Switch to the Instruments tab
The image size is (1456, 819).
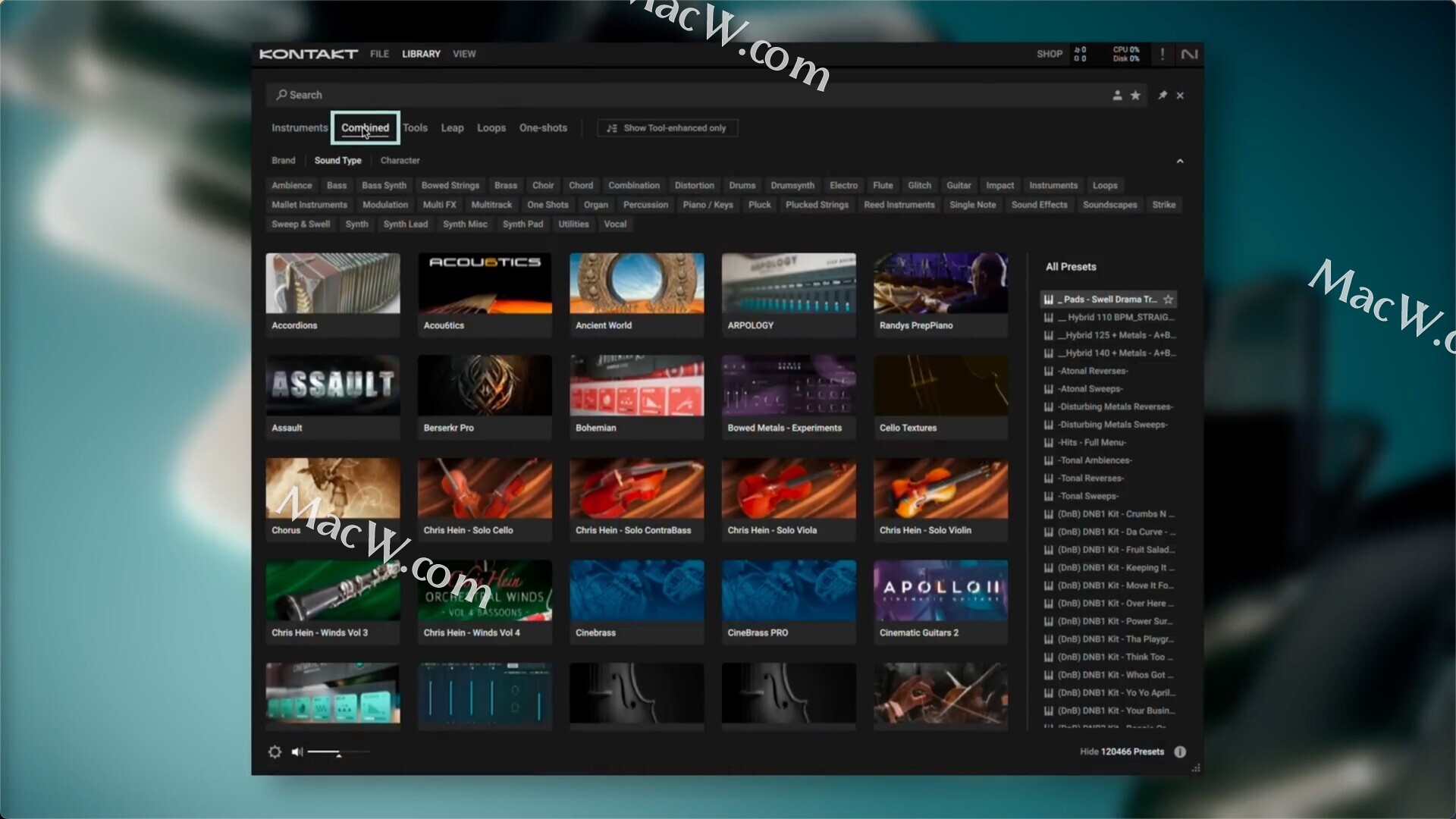(300, 127)
